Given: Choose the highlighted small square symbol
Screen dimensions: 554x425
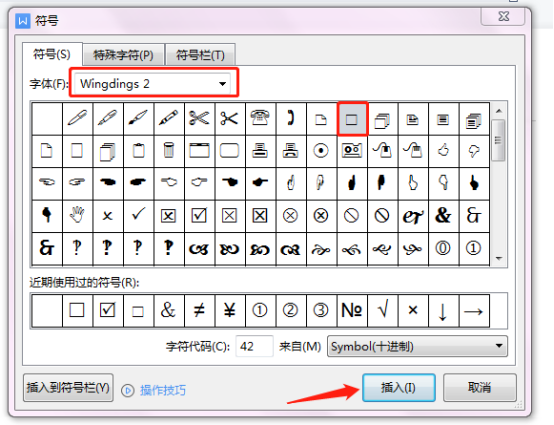Looking at the screenshot, I should click(x=352, y=119).
